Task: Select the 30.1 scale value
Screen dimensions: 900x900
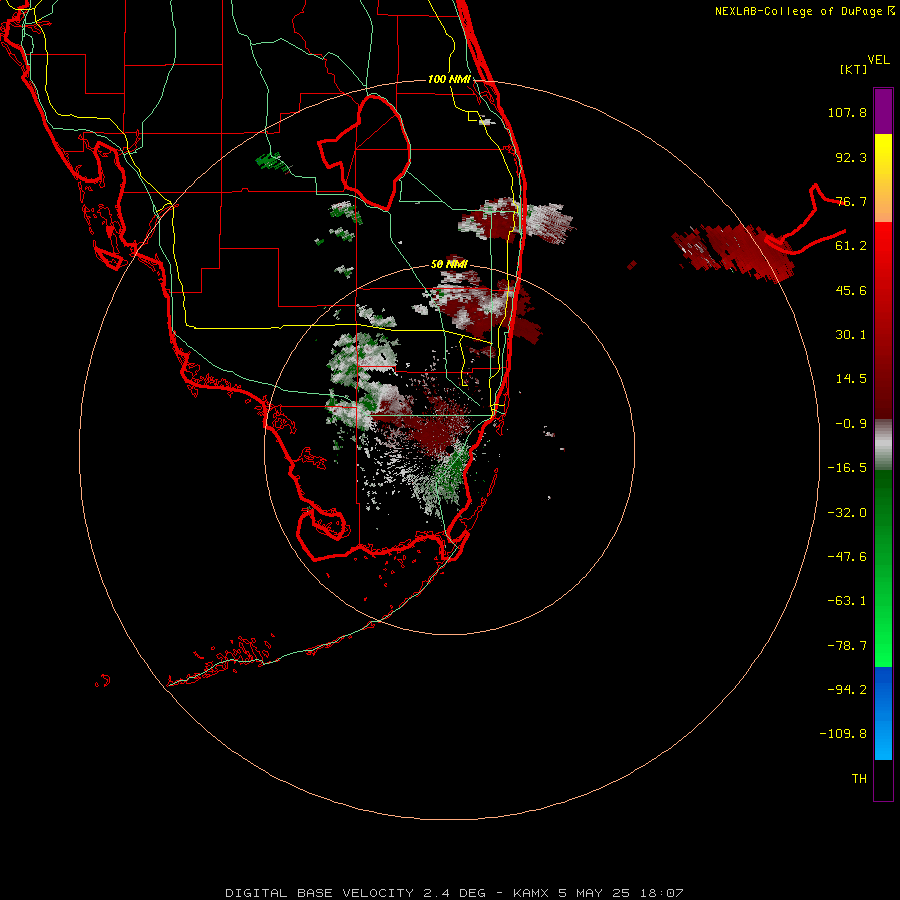Action: (x=851, y=335)
